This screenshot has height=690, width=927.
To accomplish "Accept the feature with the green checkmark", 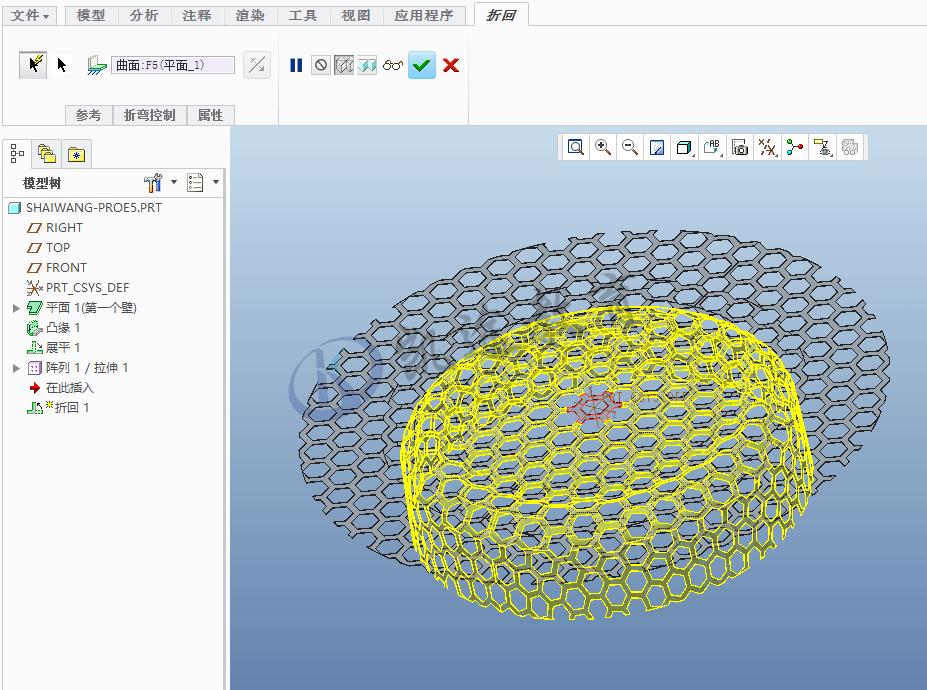I will [x=421, y=65].
